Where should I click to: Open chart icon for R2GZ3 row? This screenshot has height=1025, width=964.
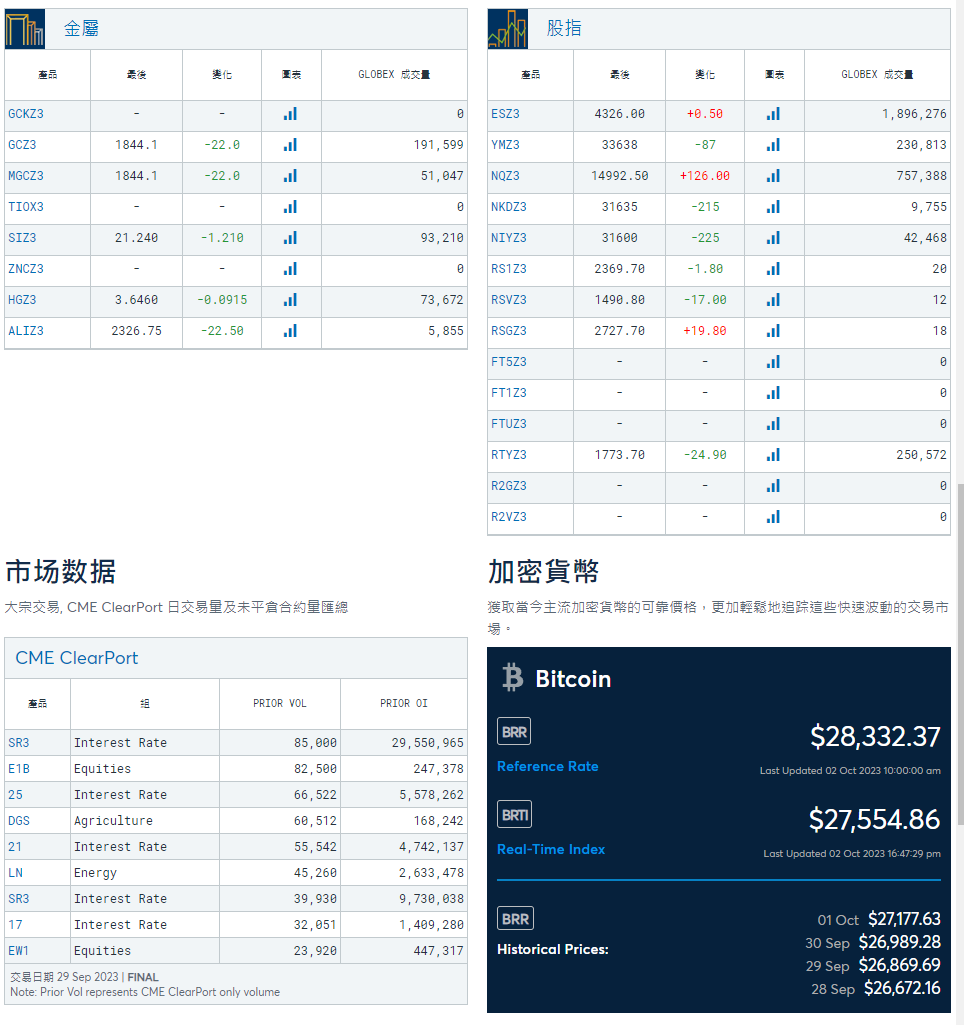coord(773,486)
